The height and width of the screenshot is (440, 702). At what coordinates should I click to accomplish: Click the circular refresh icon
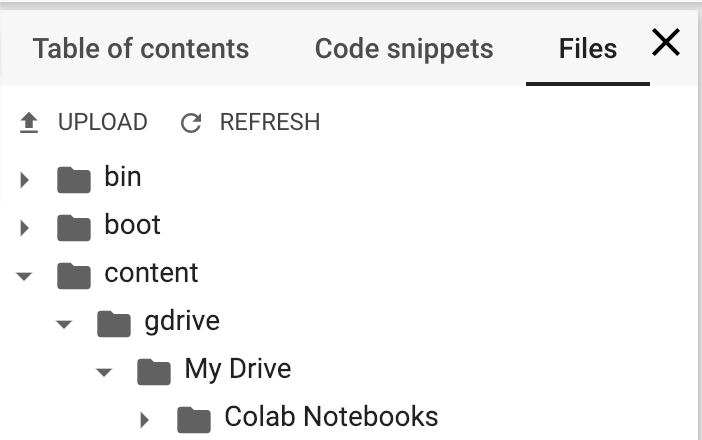[191, 123]
